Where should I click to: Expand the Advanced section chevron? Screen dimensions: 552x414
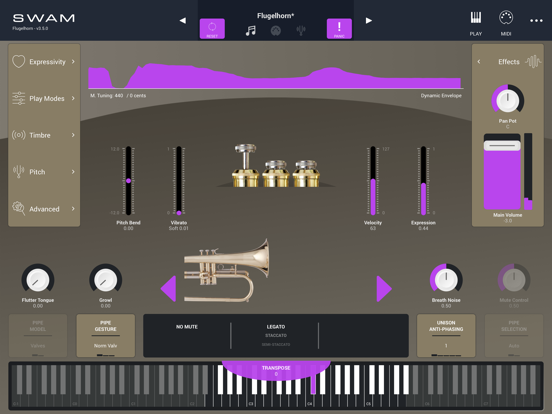tap(73, 208)
